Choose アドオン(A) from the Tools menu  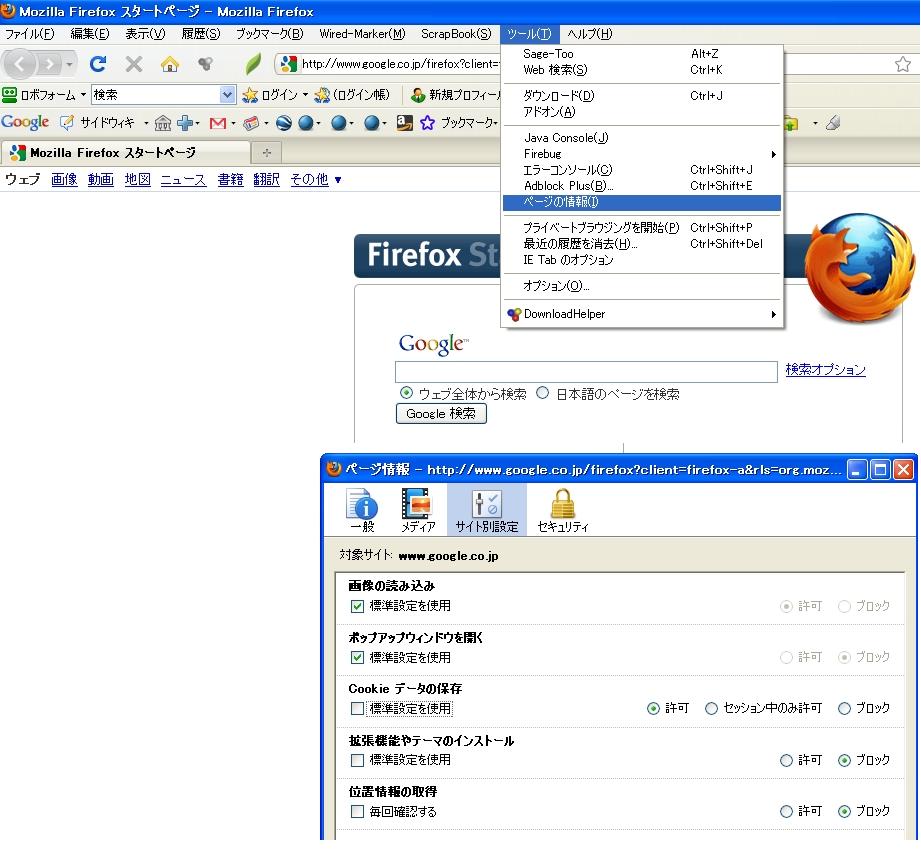[642, 112]
